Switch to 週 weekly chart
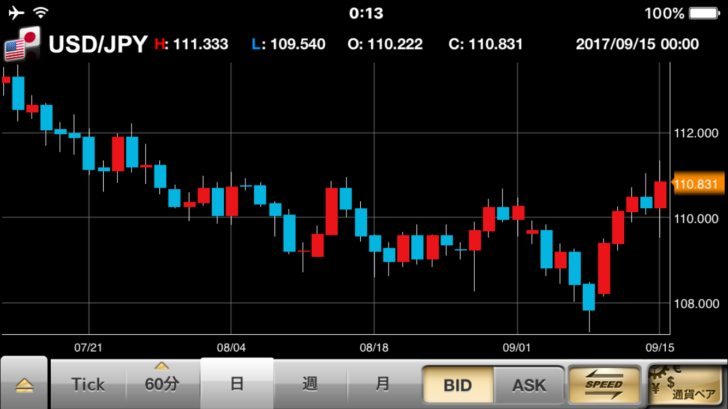The height and width of the screenshot is (409, 728). [310, 384]
